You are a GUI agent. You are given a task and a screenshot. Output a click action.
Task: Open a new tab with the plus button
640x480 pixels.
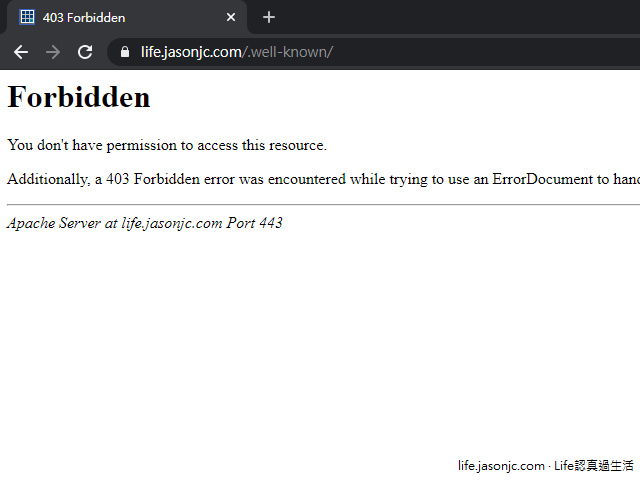click(268, 17)
